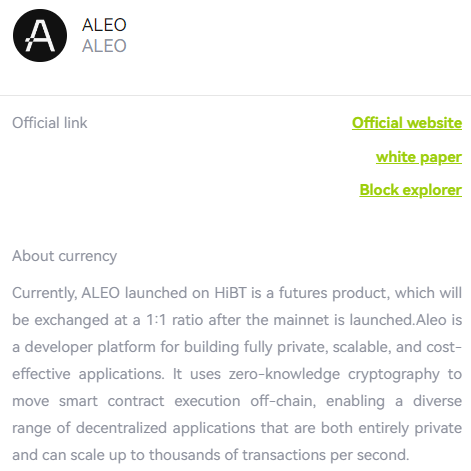Click the ALEO round logo icon
Image resolution: width=471 pixels, height=471 pixels.
[40, 35]
